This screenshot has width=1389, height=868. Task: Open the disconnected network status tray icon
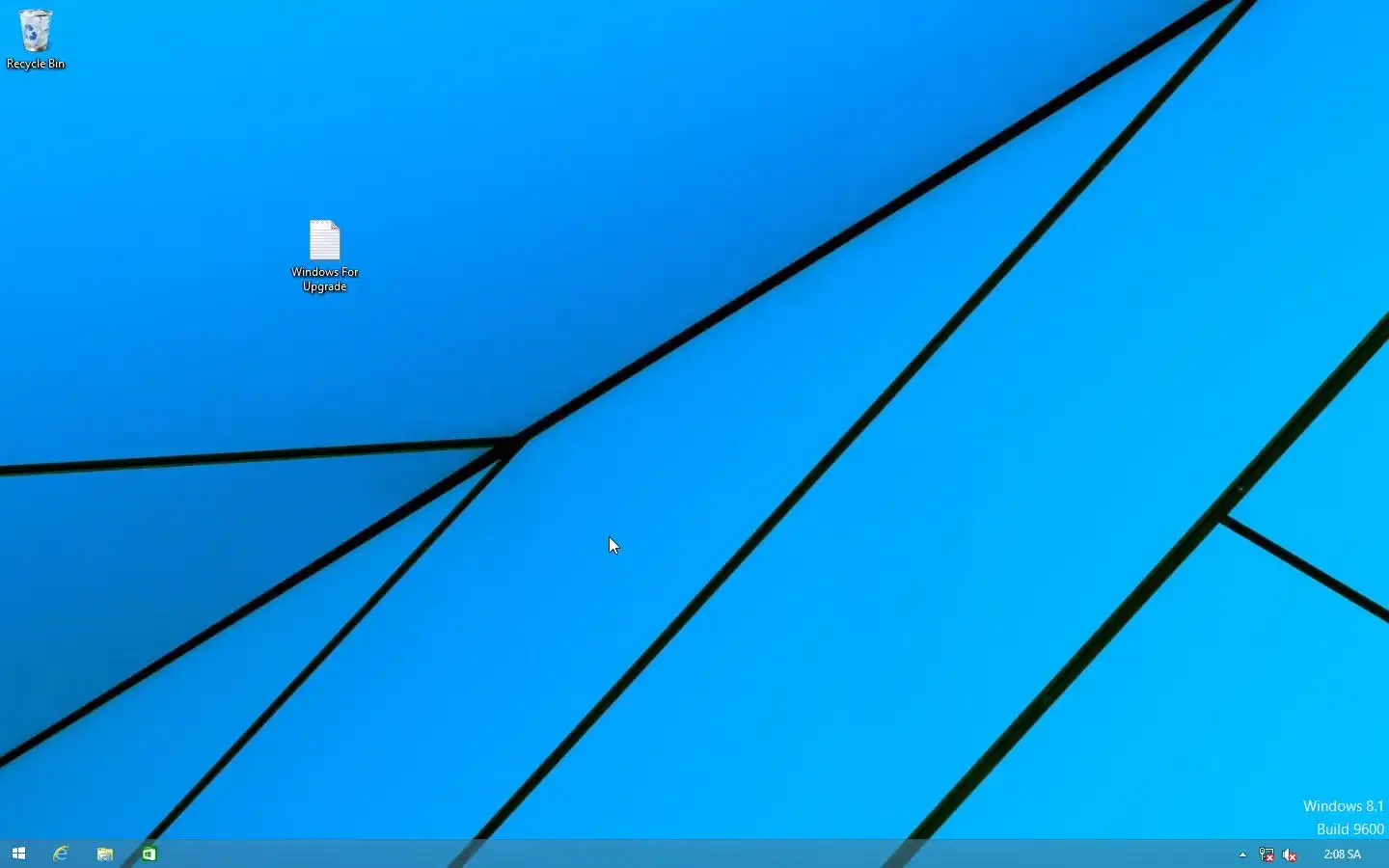coord(1266,854)
